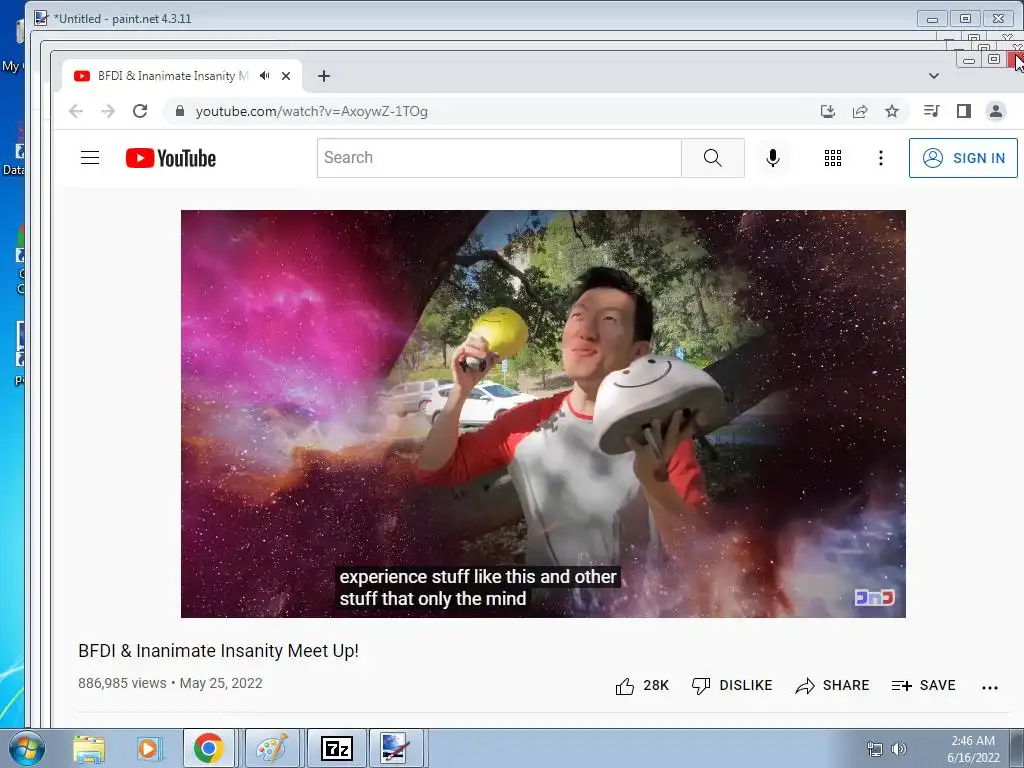Image resolution: width=1024 pixels, height=768 pixels.
Task: Go to YouTube home via logo
Action: click(x=170, y=158)
